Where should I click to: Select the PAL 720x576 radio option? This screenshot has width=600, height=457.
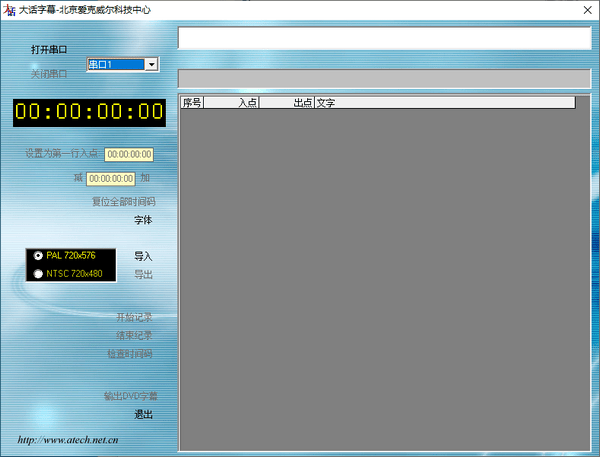[x=39, y=255]
